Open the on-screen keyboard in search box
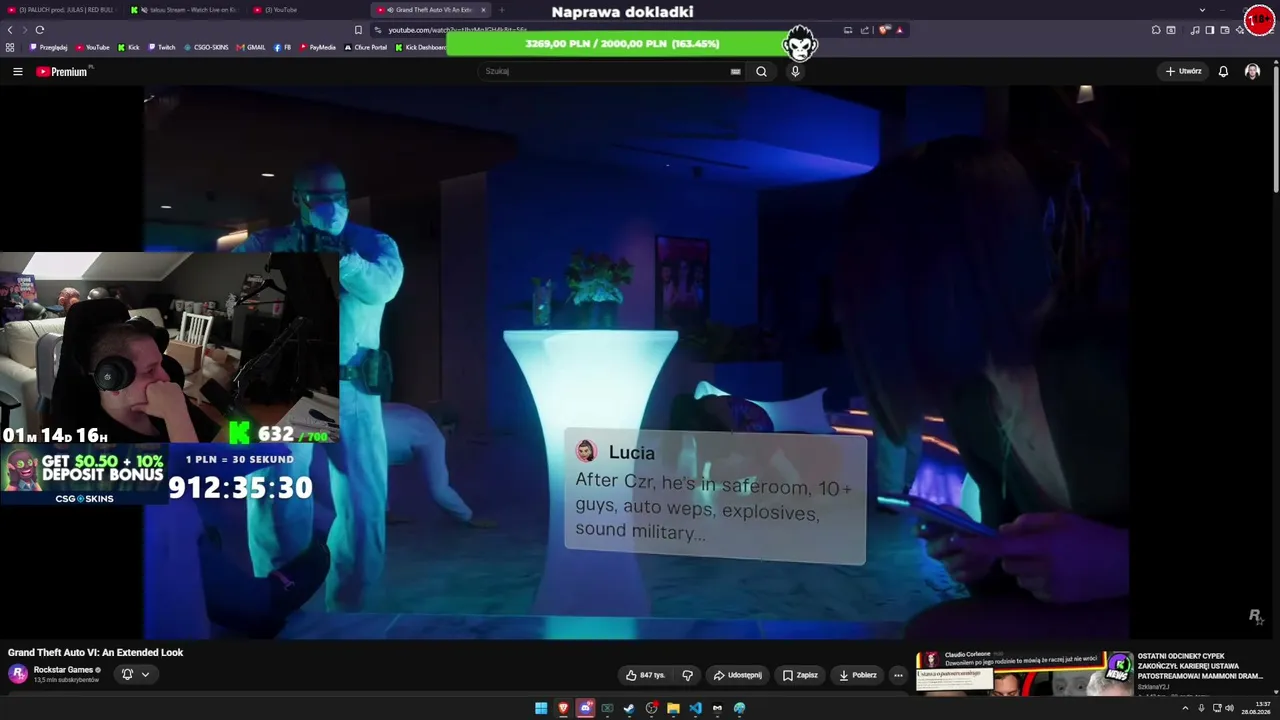The height and width of the screenshot is (720, 1280). tap(736, 72)
